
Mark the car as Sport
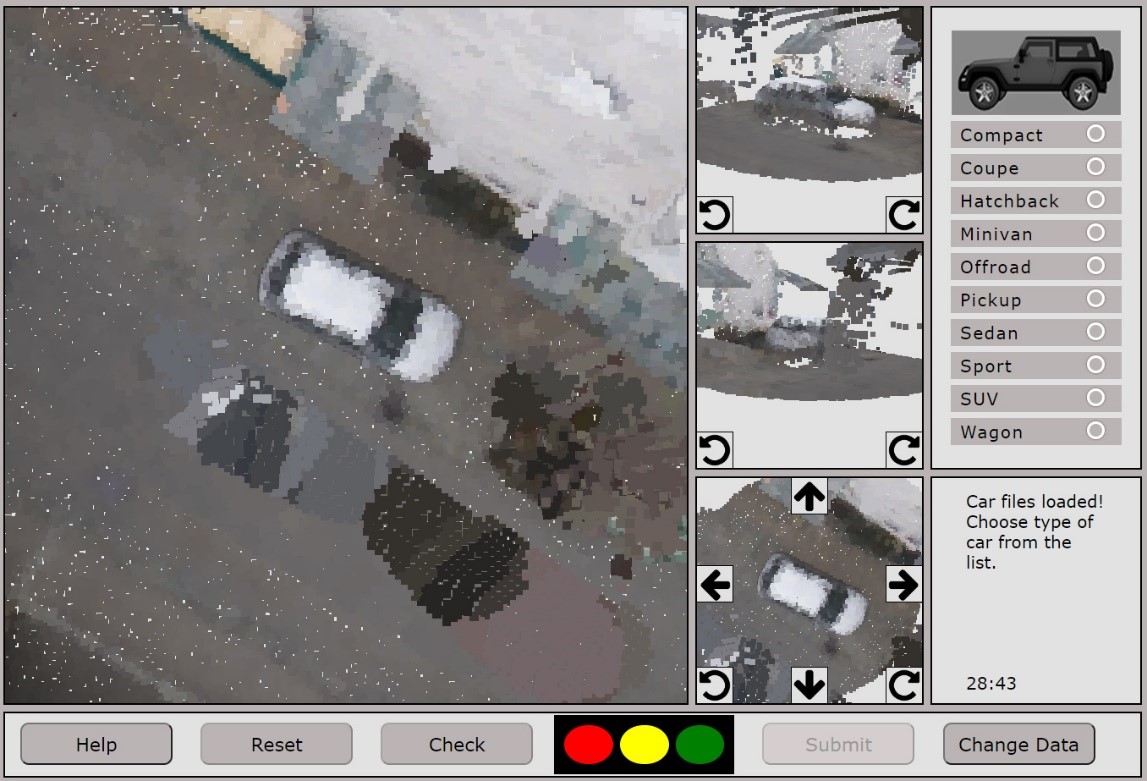(1036, 366)
